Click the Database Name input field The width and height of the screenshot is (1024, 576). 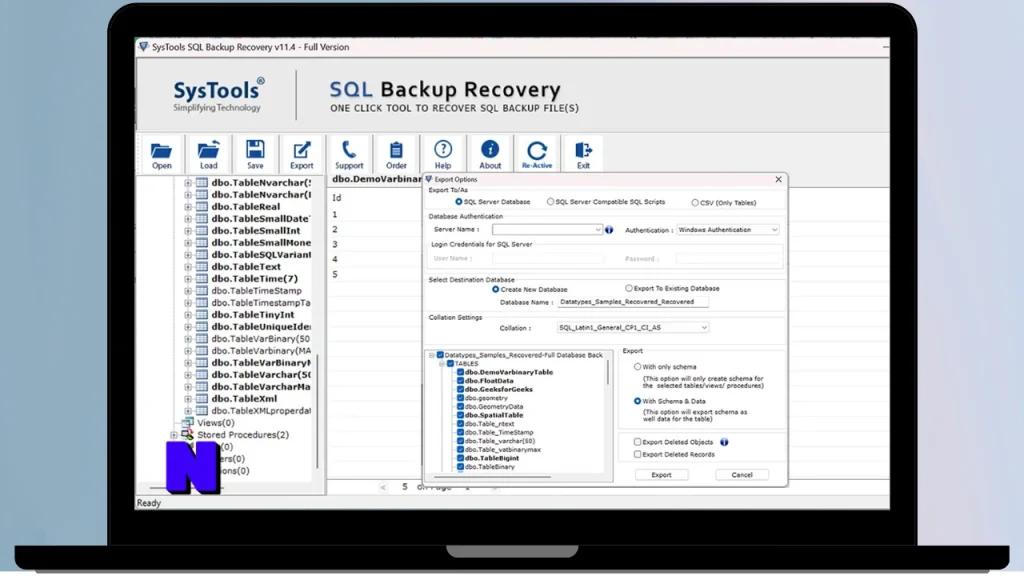633,302
